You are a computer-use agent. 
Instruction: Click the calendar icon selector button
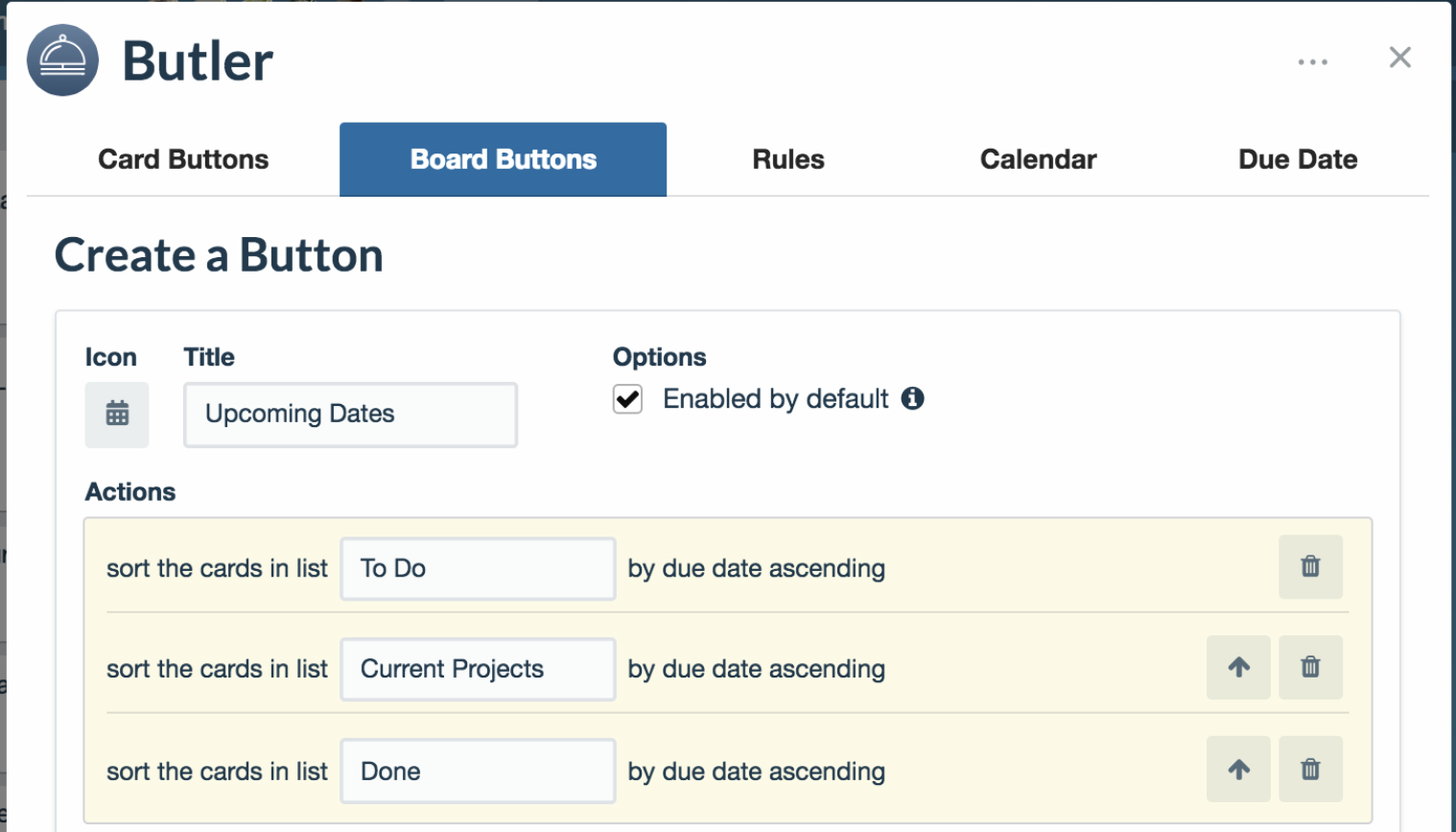coord(117,415)
